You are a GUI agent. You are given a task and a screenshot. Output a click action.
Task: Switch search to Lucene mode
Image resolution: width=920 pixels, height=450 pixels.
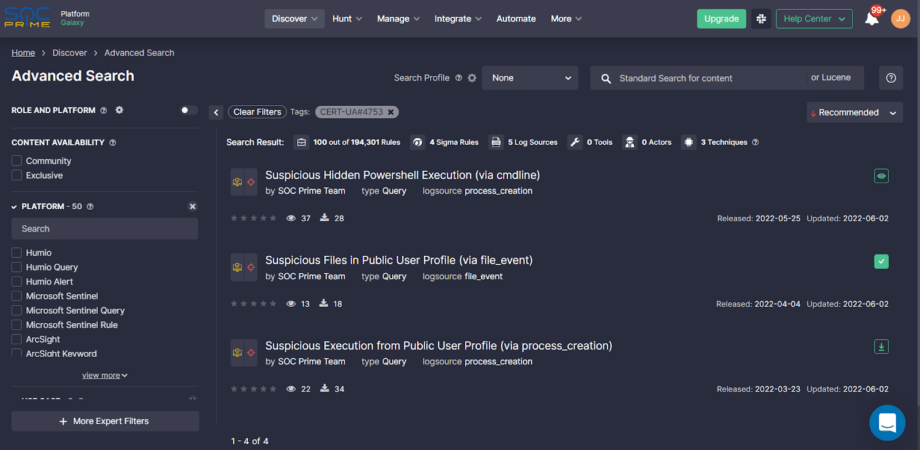coord(830,77)
